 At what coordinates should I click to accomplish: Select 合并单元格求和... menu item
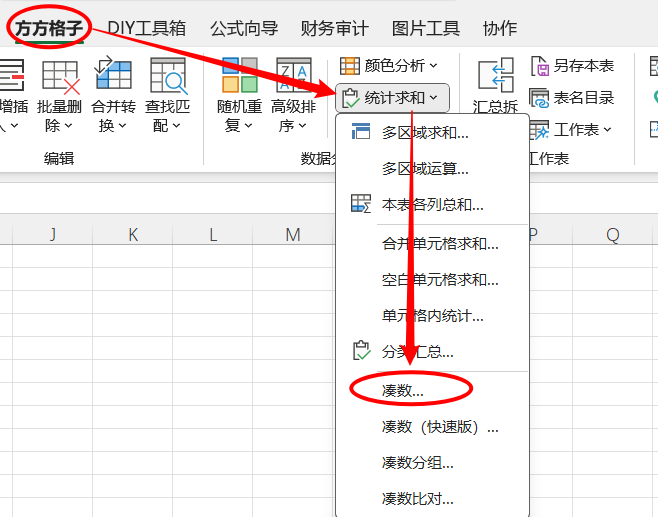pyautogui.click(x=432, y=243)
